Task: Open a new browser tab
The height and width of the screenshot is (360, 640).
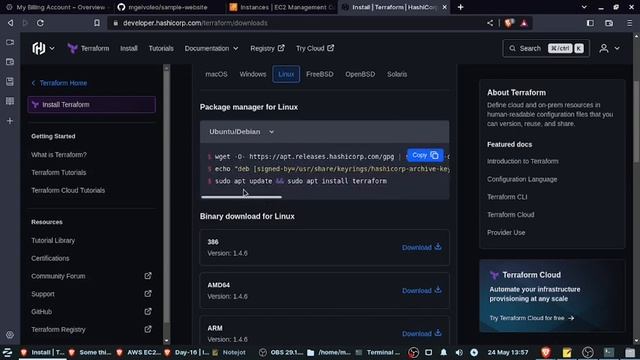Action: click(460, 7)
